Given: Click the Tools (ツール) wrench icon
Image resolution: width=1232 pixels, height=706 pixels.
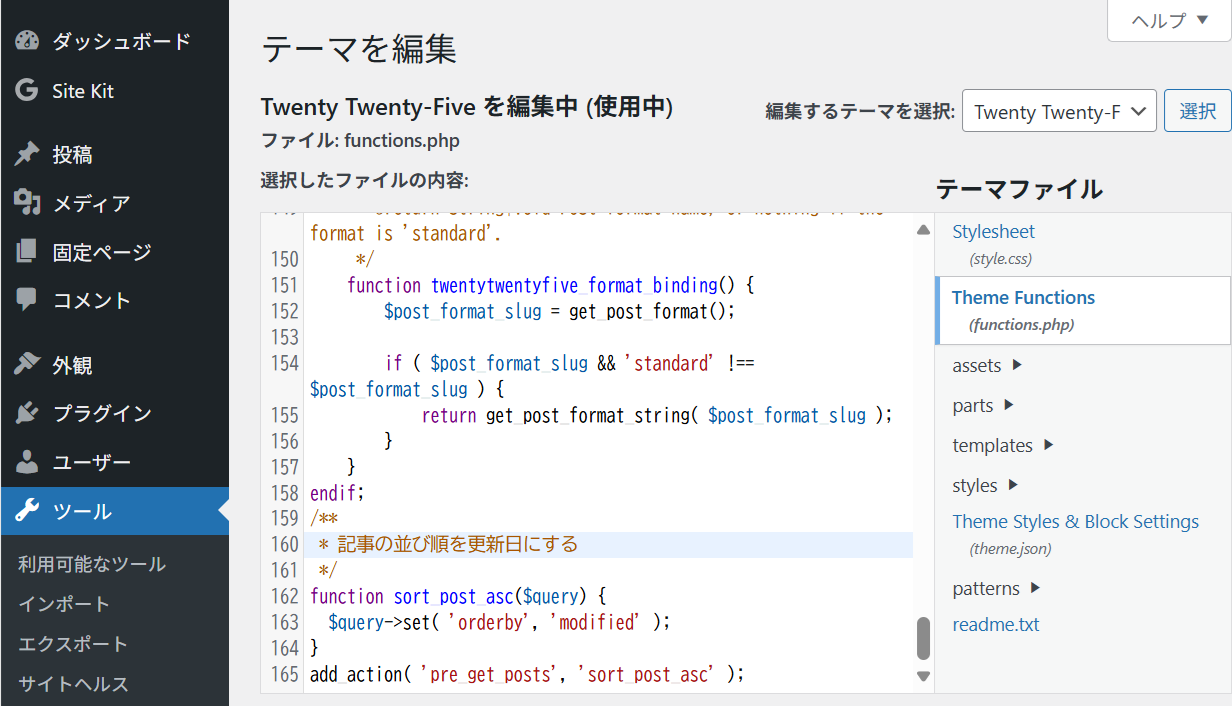Looking at the screenshot, I should click(27, 511).
